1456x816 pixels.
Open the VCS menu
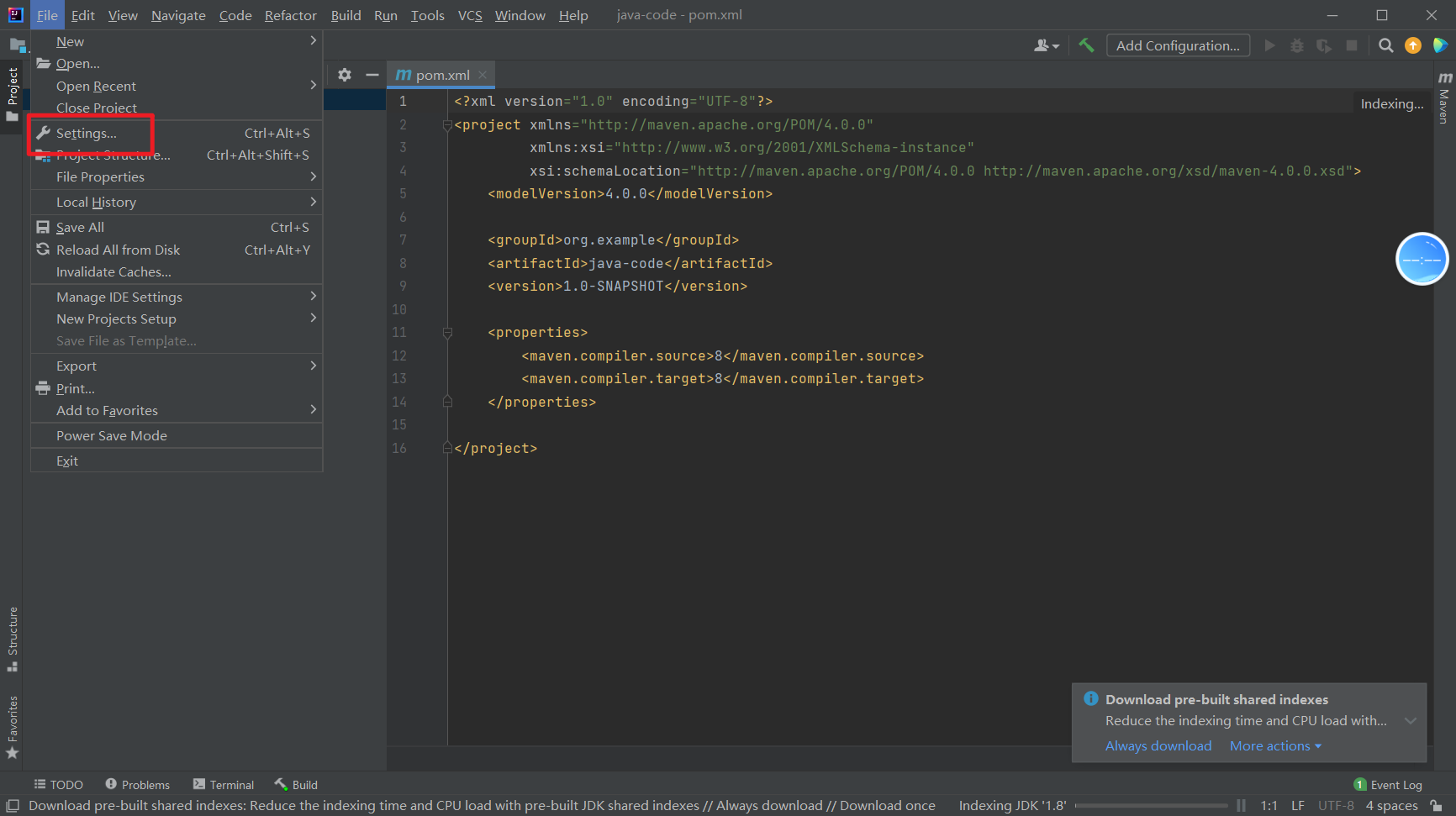point(470,15)
